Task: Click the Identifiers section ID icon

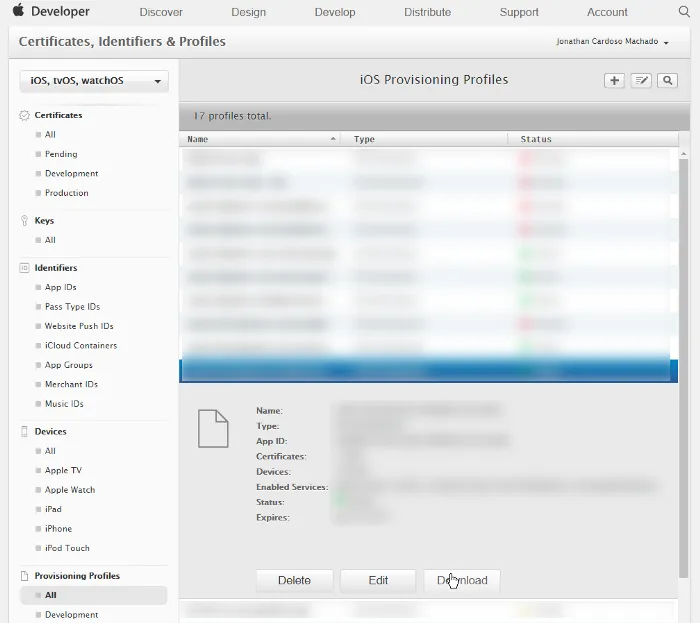Action: point(24,268)
